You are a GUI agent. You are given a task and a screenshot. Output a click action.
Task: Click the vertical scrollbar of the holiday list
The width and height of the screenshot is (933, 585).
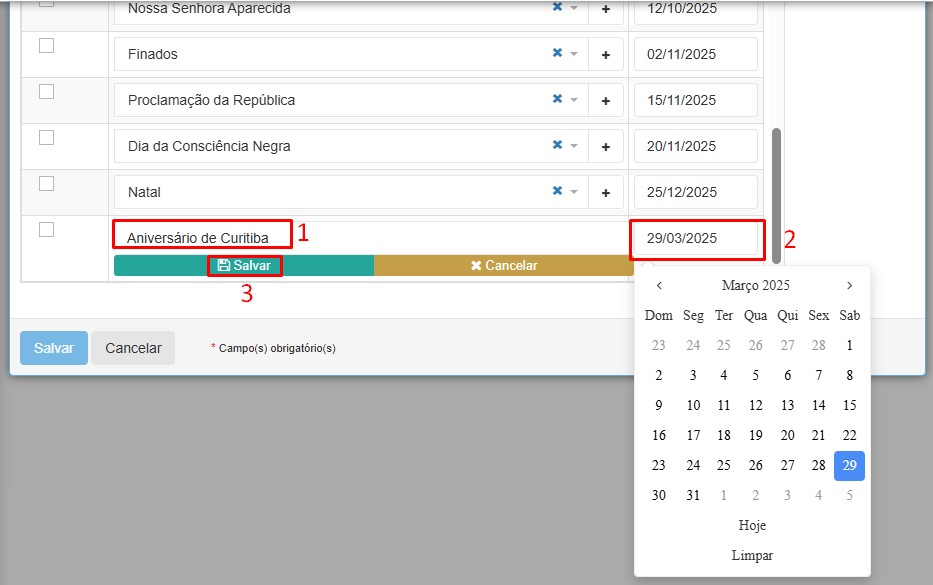click(776, 195)
